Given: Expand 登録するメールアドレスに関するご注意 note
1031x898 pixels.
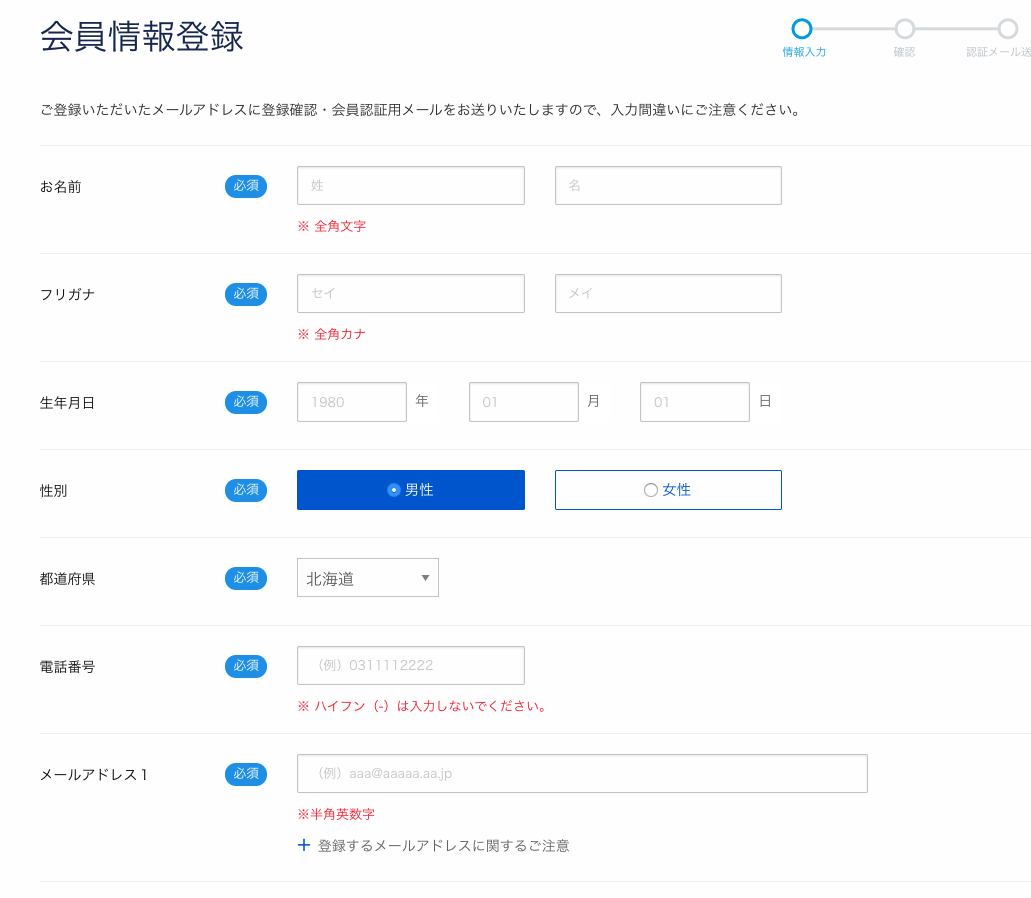Looking at the screenshot, I should (x=434, y=845).
